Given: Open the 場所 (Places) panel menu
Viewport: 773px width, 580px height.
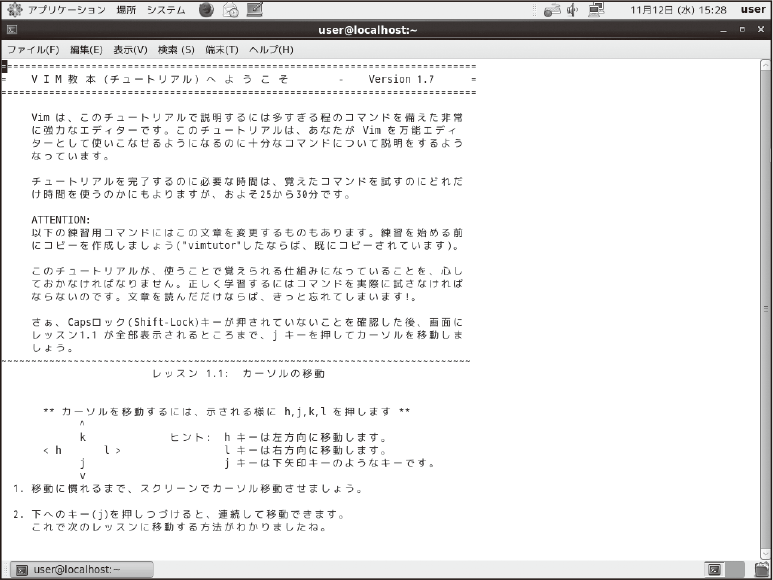Looking at the screenshot, I should coord(126,10).
